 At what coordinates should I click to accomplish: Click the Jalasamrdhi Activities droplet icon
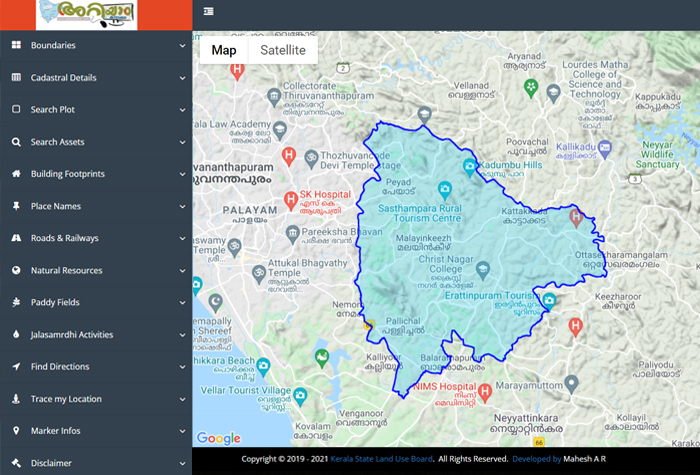tap(16, 335)
